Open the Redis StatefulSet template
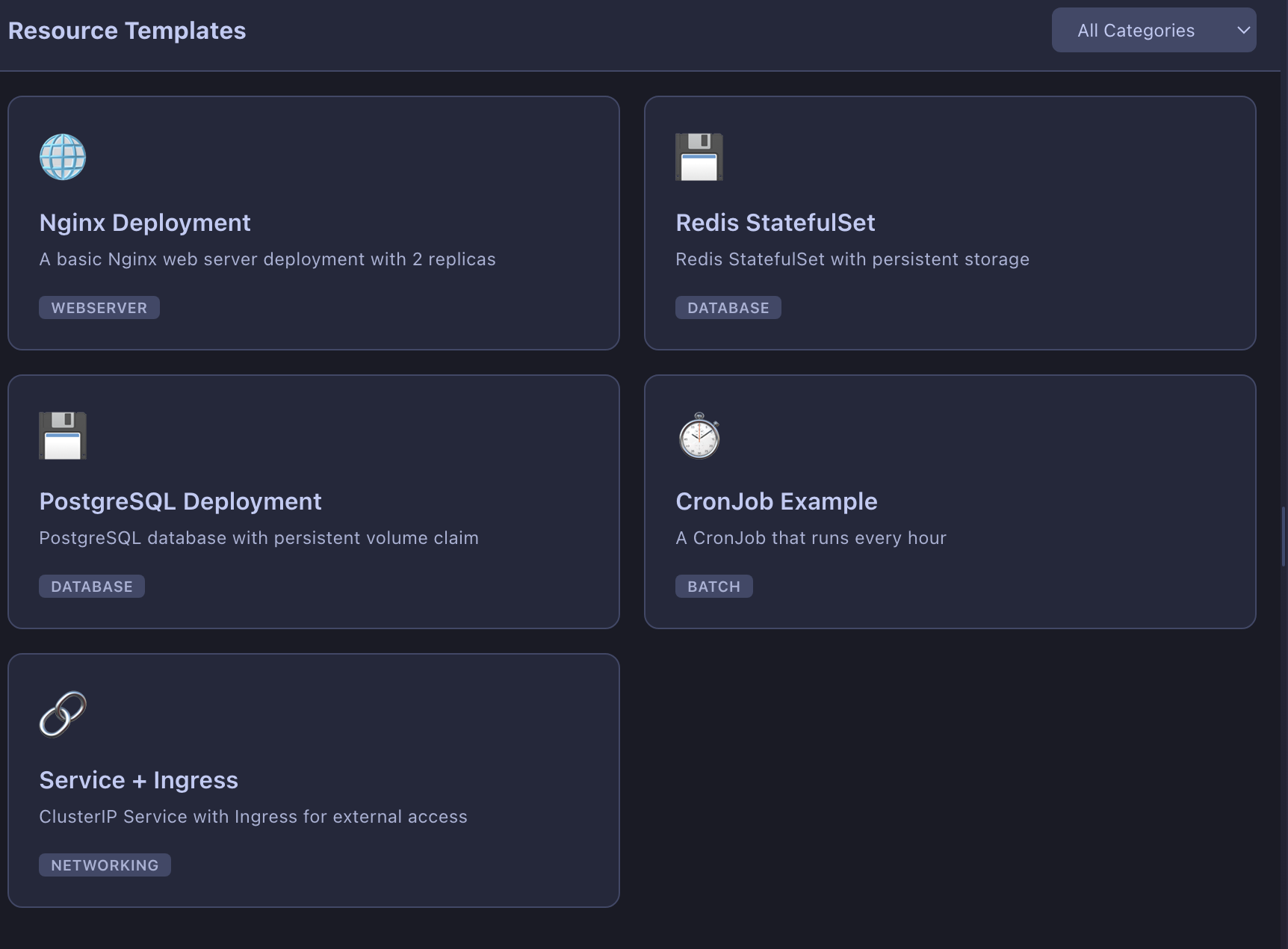Image resolution: width=1288 pixels, height=949 pixels. (950, 223)
